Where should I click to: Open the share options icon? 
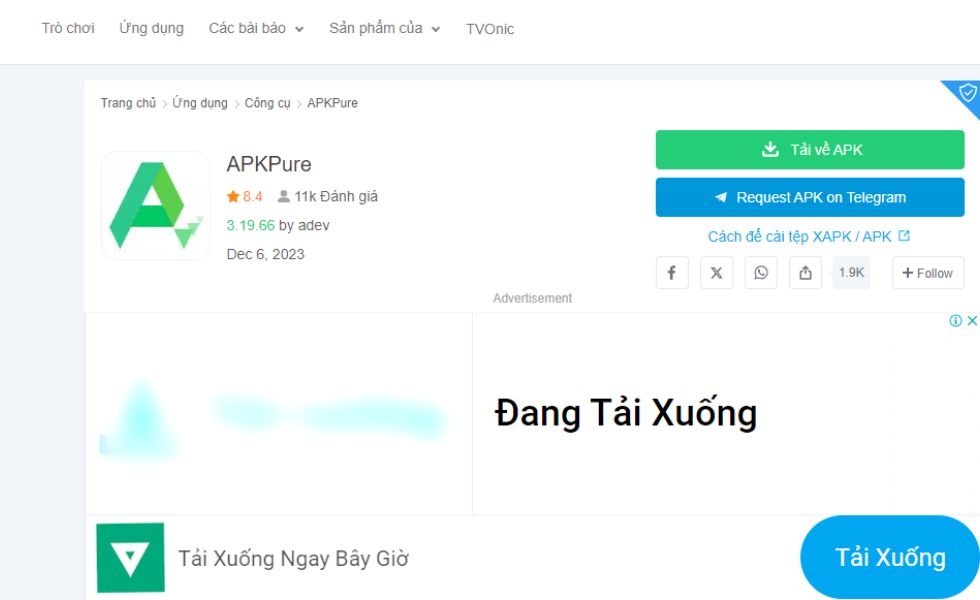point(806,272)
